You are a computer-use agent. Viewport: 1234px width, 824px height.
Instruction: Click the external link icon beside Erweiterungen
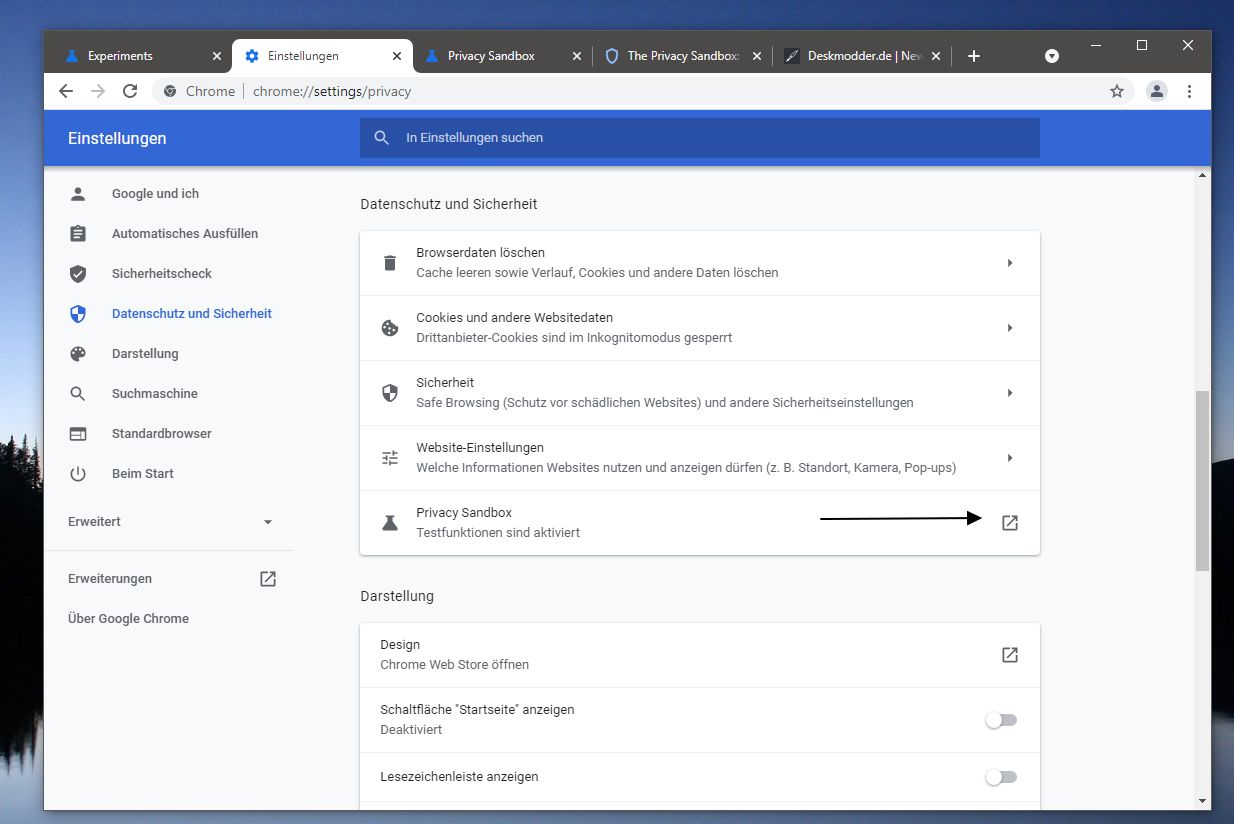pos(268,579)
